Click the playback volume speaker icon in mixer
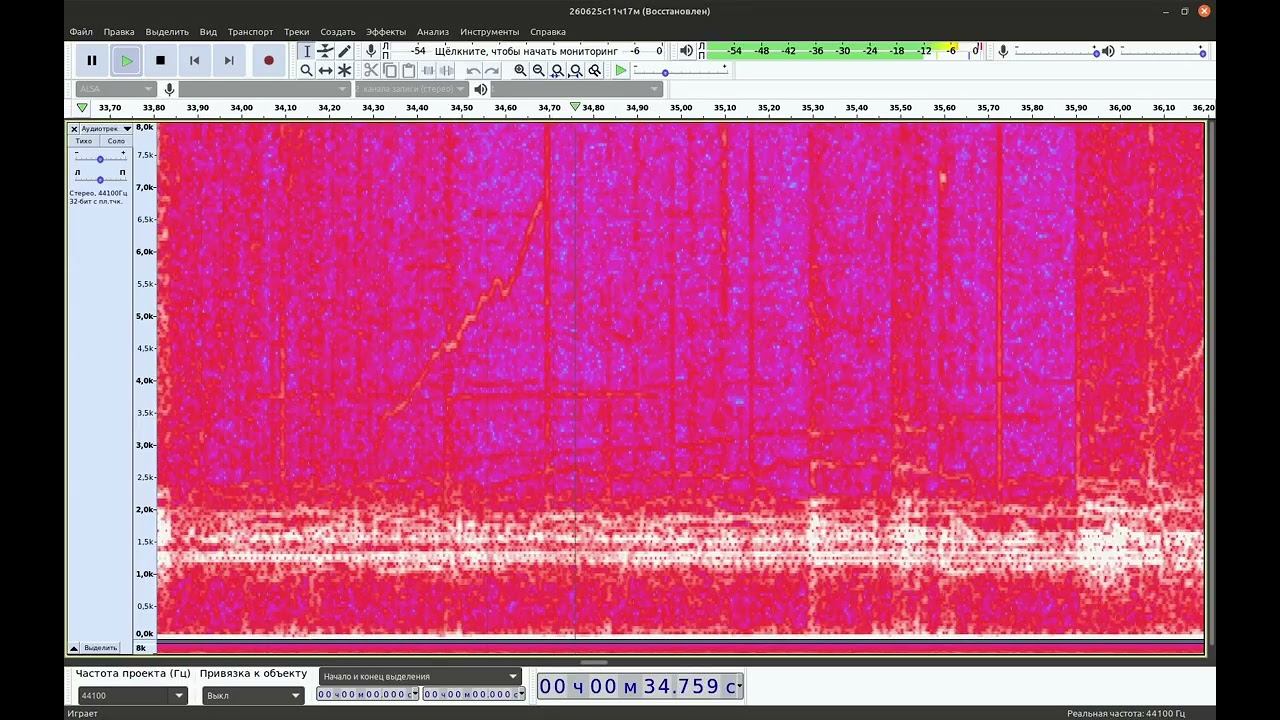 (x=1108, y=51)
